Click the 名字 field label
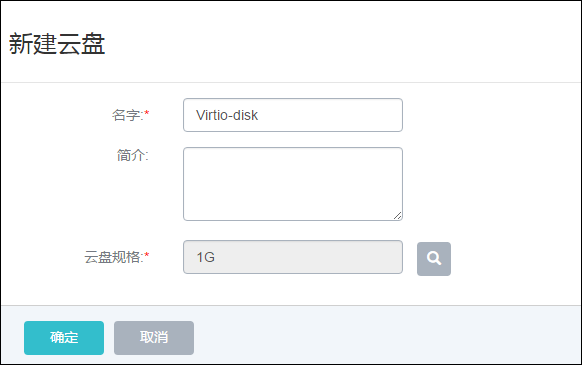 click(127, 115)
